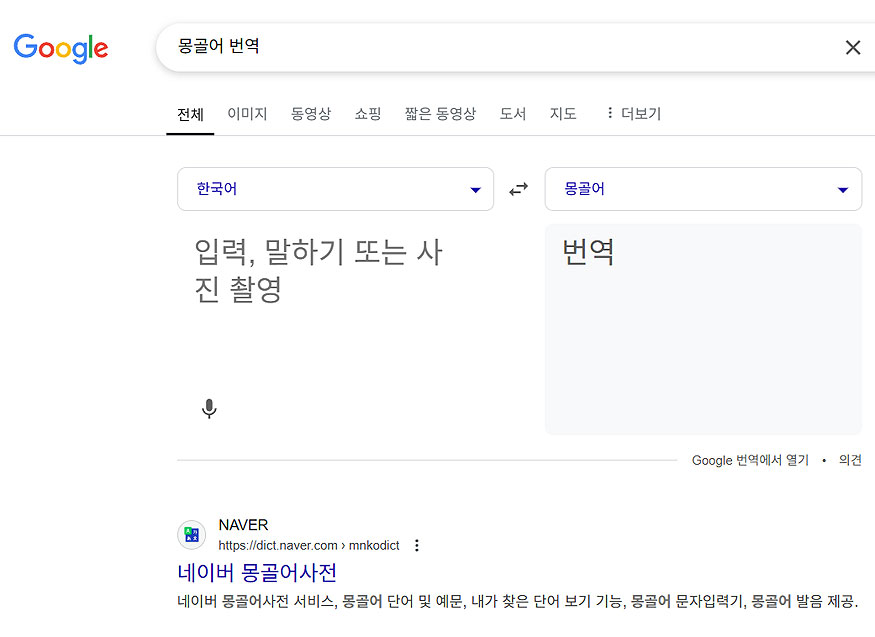The height and width of the screenshot is (637, 875).
Task: Click the NAVER dictionary favicon
Action: (x=191, y=534)
